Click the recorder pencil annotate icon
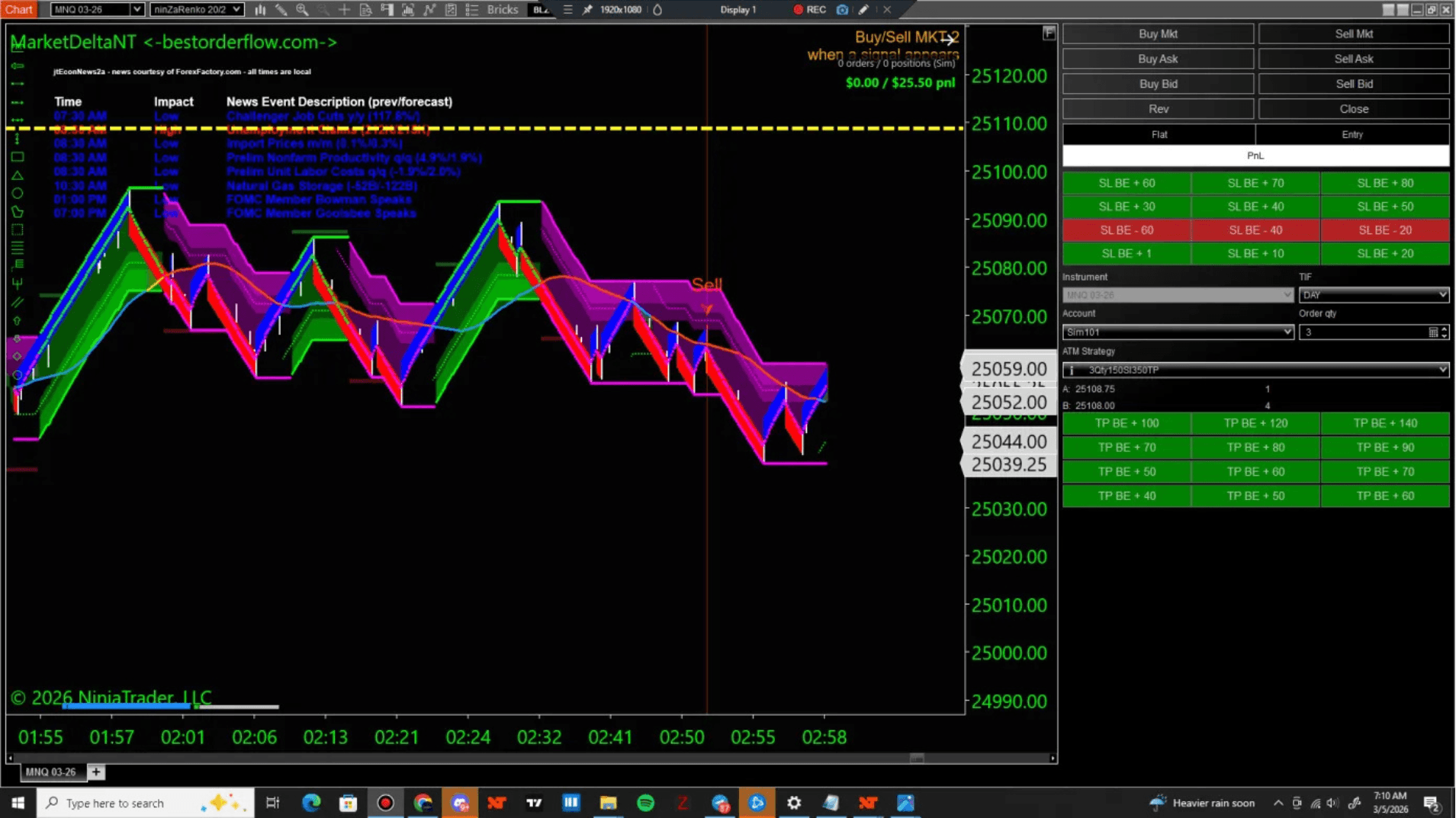 click(x=863, y=10)
